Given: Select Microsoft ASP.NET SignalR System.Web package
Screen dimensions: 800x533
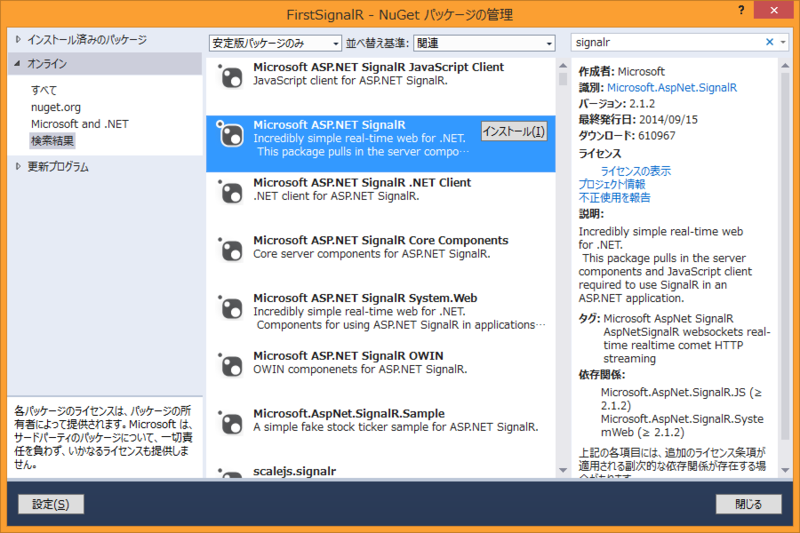Looking at the screenshot, I should click(x=380, y=316).
